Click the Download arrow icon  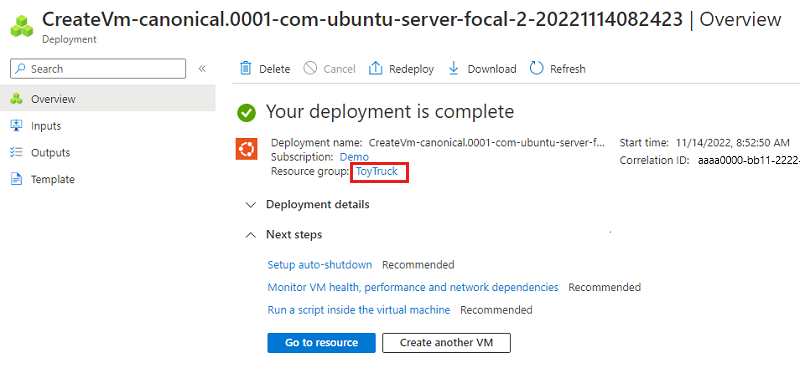coord(454,68)
